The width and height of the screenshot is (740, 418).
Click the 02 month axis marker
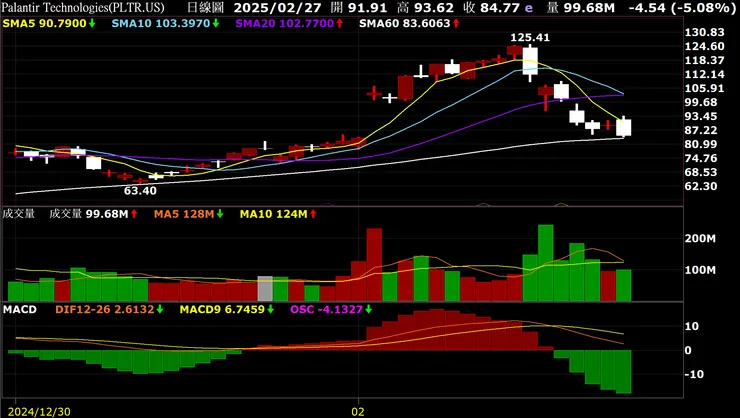click(x=358, y=412)
